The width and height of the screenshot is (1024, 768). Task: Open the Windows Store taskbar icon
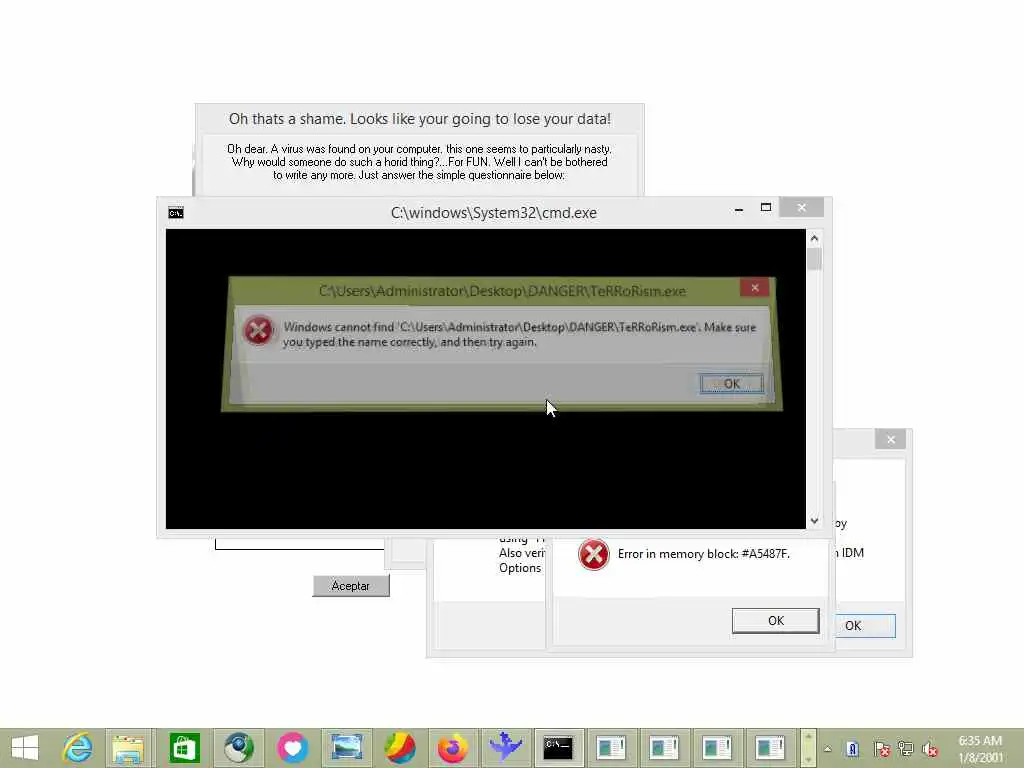coord(184,748)
